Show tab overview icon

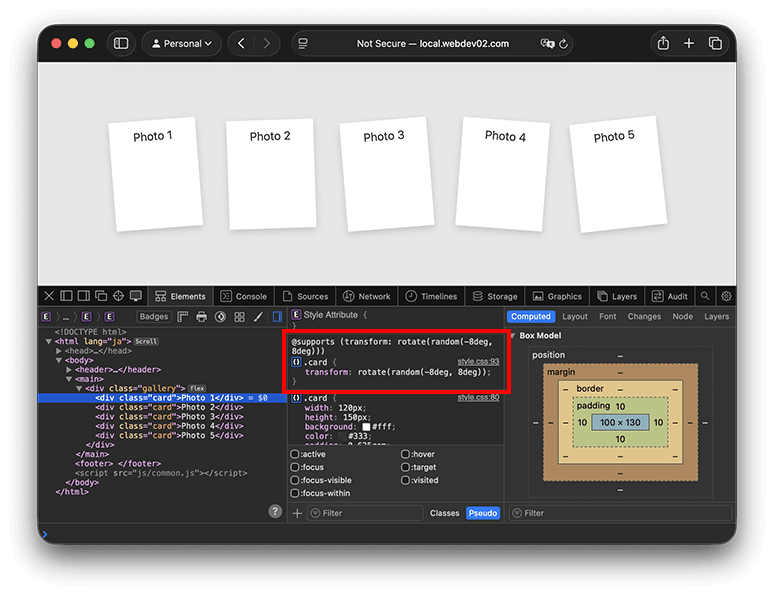tap(715, 43)
